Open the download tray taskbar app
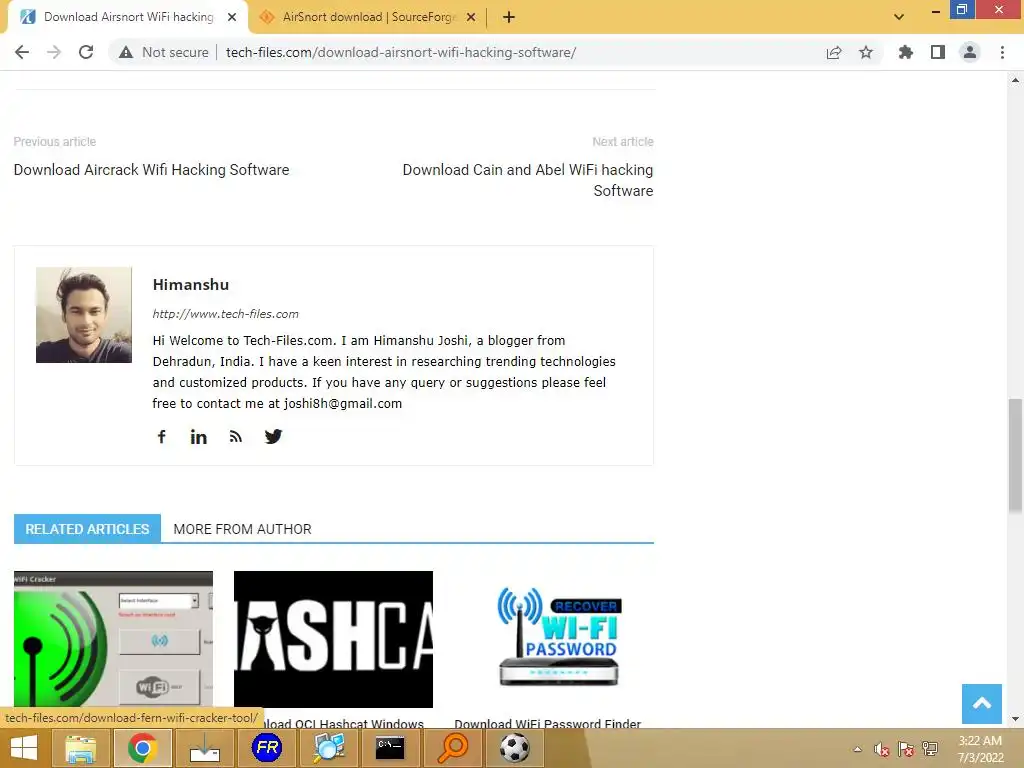 pyautogui.click(x=204, y=748)
